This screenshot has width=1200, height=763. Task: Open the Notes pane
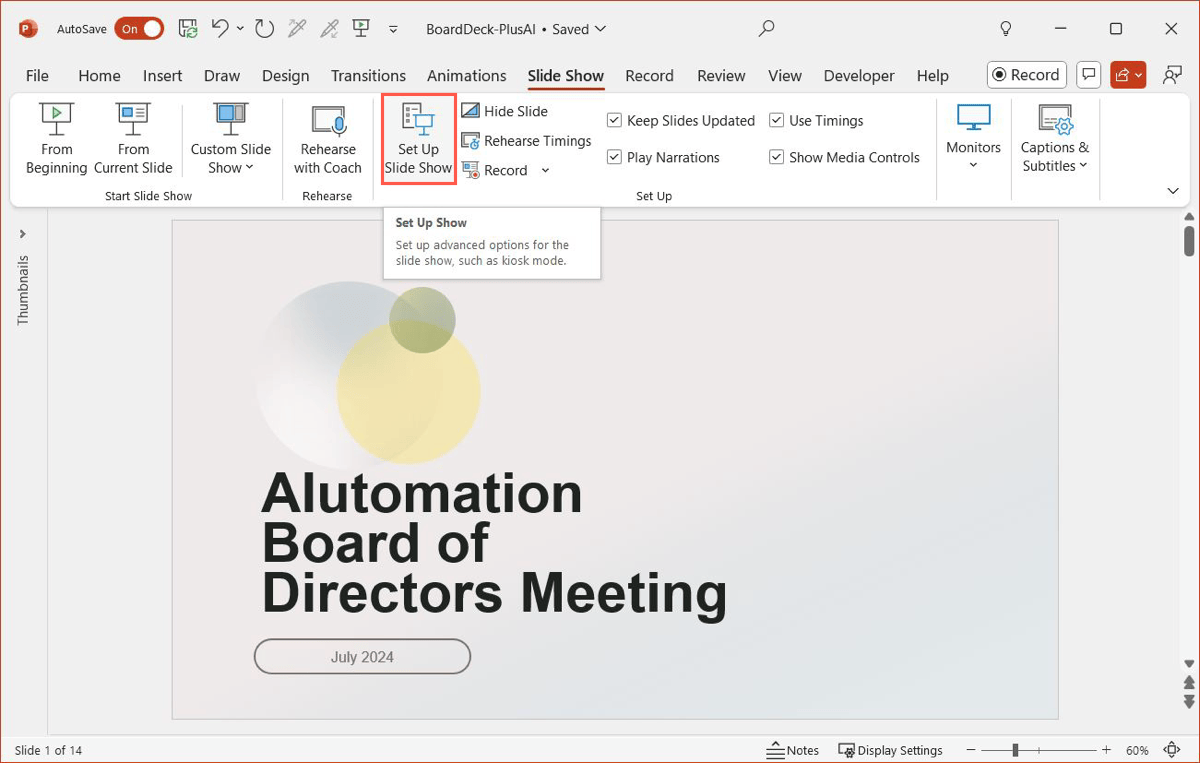[x=793, y=750]
